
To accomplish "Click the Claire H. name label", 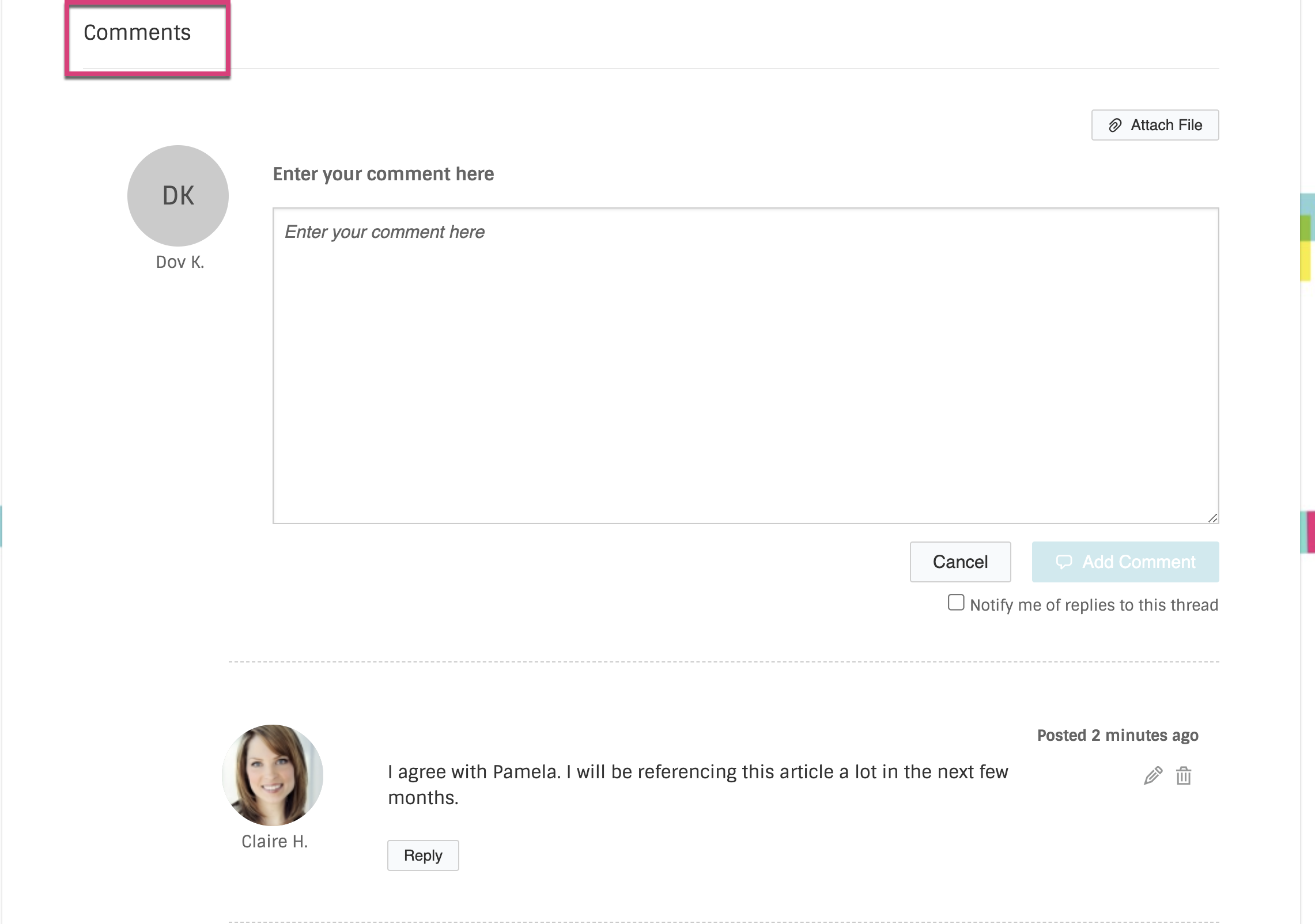I will (274, 841).
